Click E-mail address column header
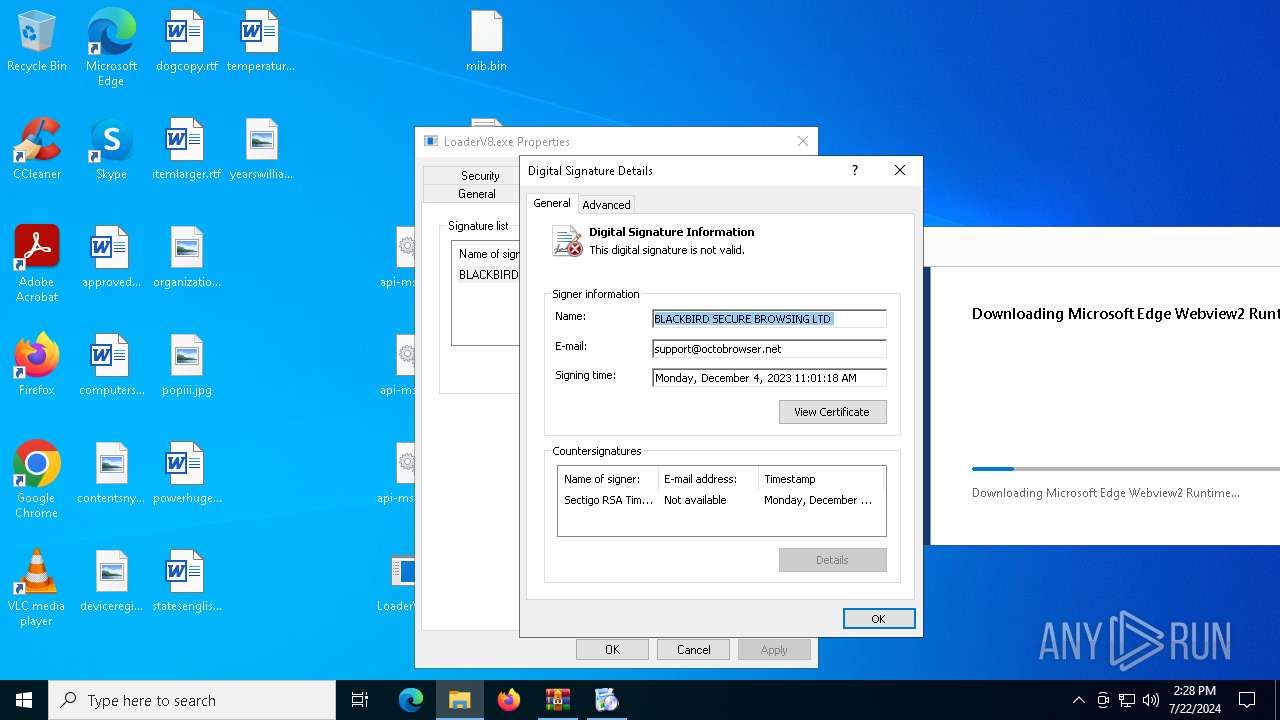 click(x=708, y=479)
